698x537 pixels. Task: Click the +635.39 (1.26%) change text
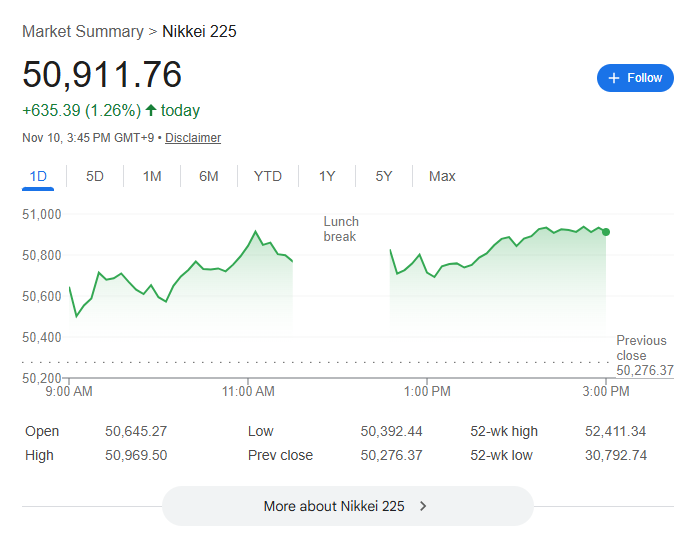pos(81,110)
